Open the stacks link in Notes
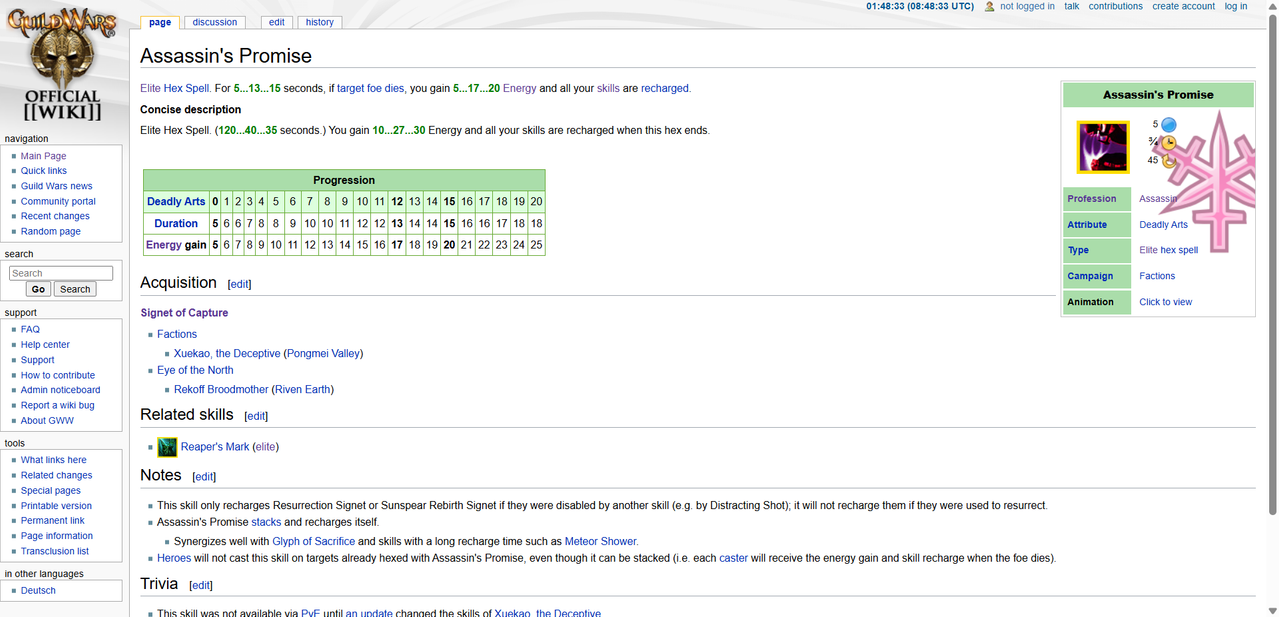1279x617 pixels. (x=266, y=522)
